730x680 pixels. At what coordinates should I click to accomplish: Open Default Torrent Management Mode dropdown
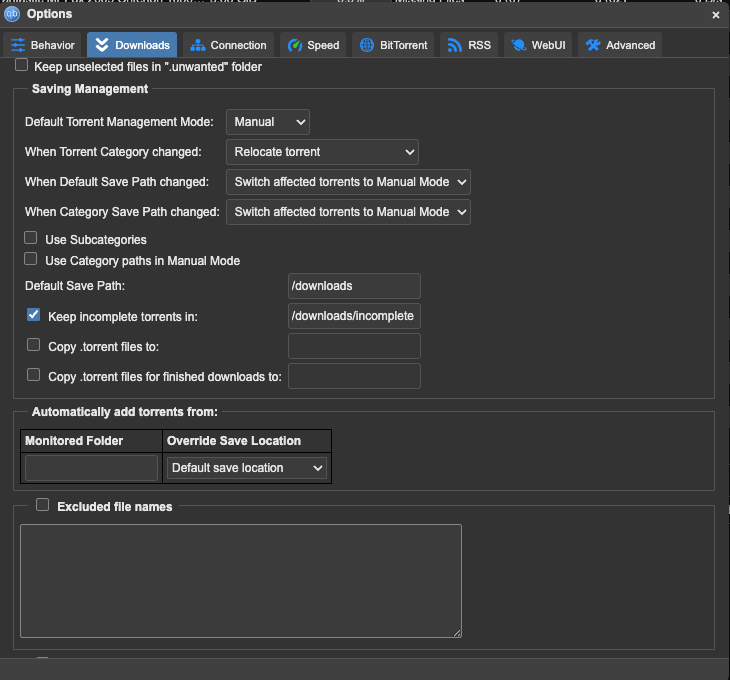(268, 122)
